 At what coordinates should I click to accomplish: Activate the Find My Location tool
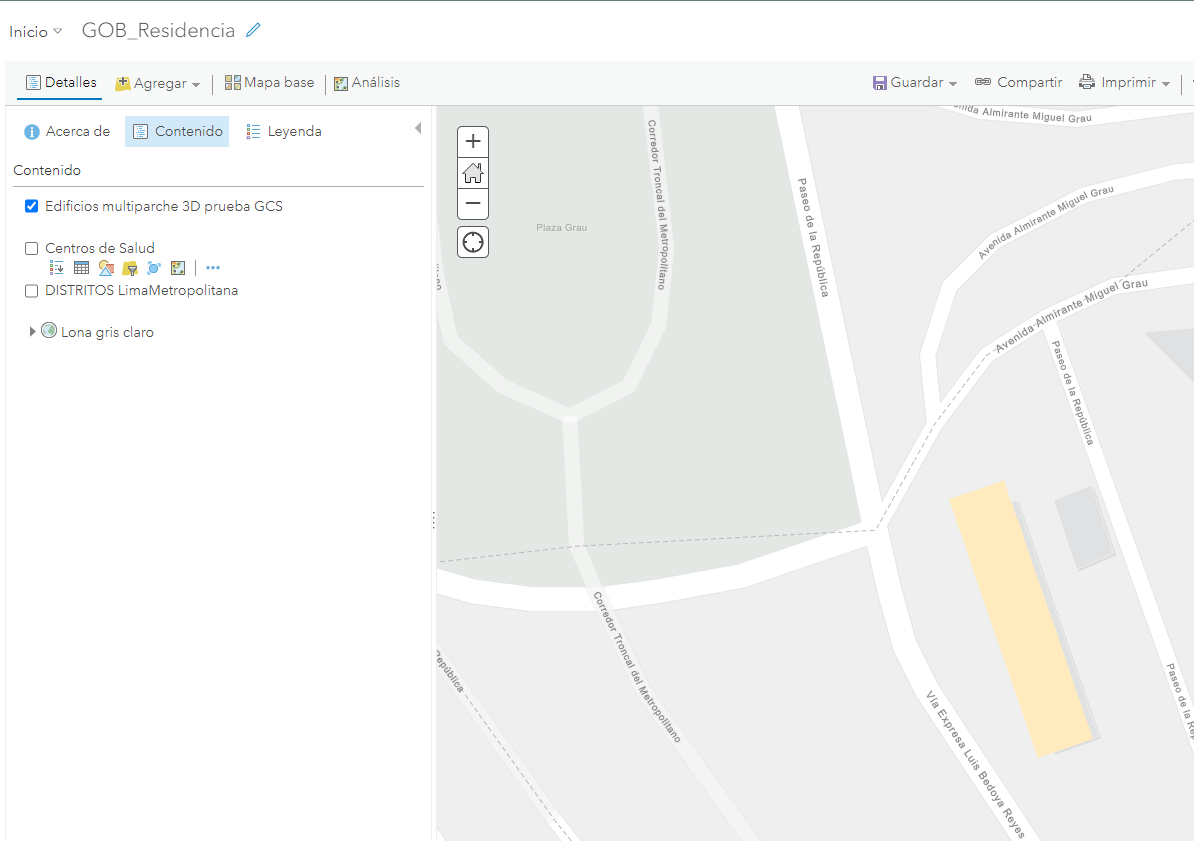(472, 241)
